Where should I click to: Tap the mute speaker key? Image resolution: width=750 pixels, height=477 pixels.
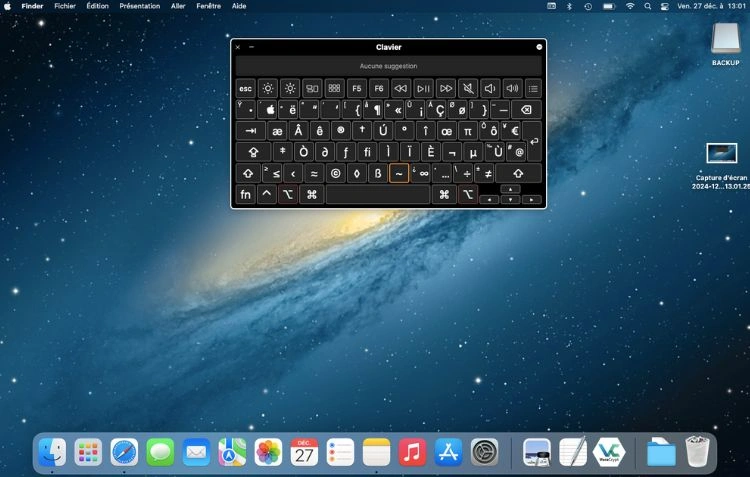[x=468, y=89]
